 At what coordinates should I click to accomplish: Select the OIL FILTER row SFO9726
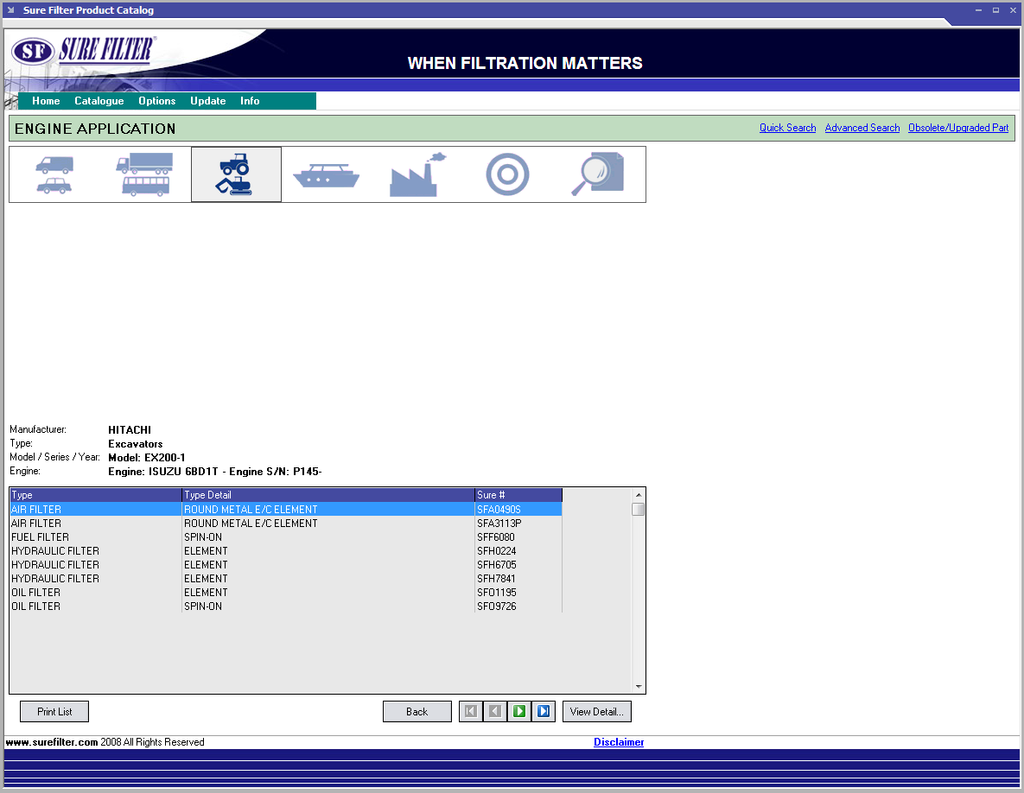click(286, 606)
